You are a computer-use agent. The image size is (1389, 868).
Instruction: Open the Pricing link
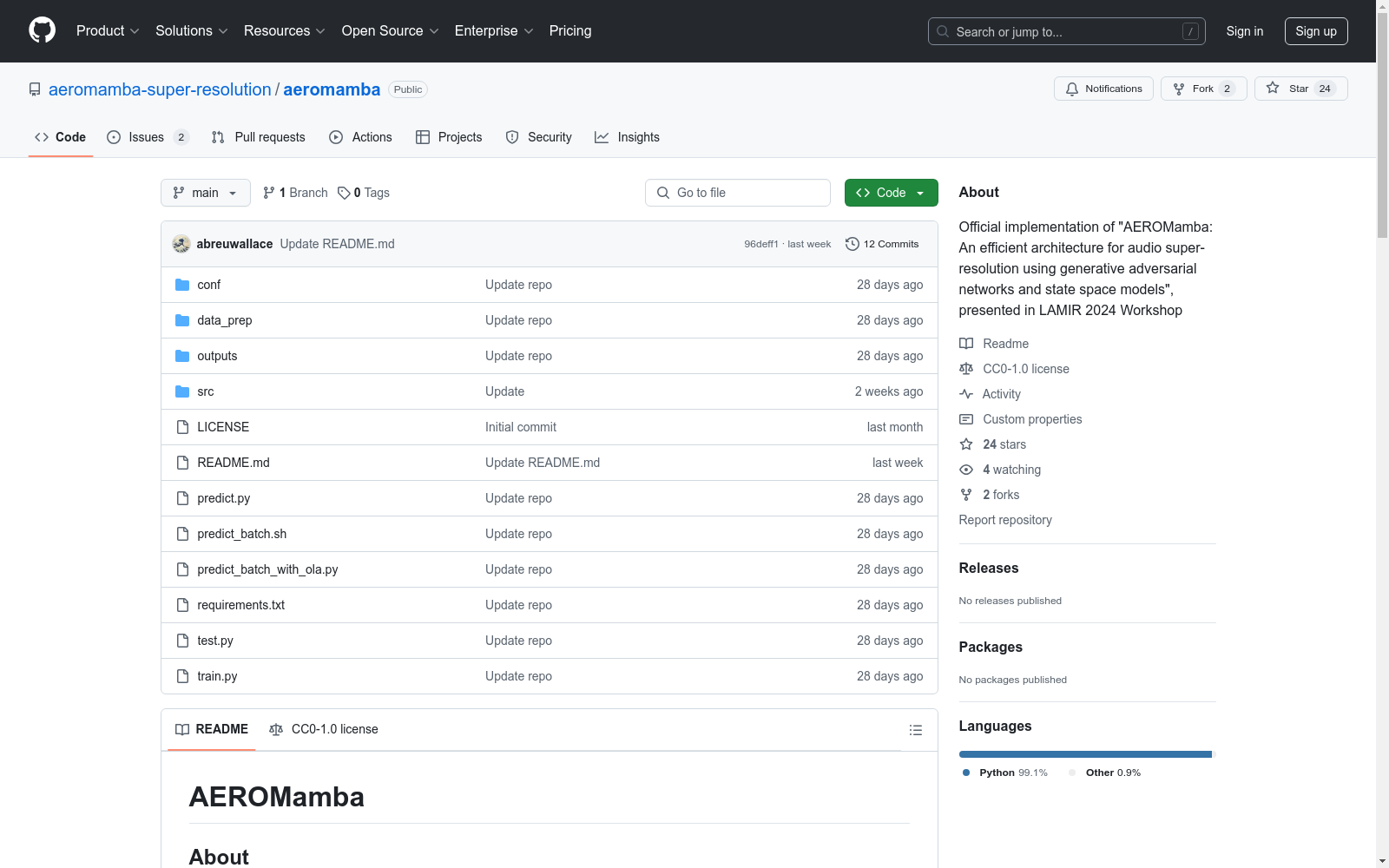point(570,31)
